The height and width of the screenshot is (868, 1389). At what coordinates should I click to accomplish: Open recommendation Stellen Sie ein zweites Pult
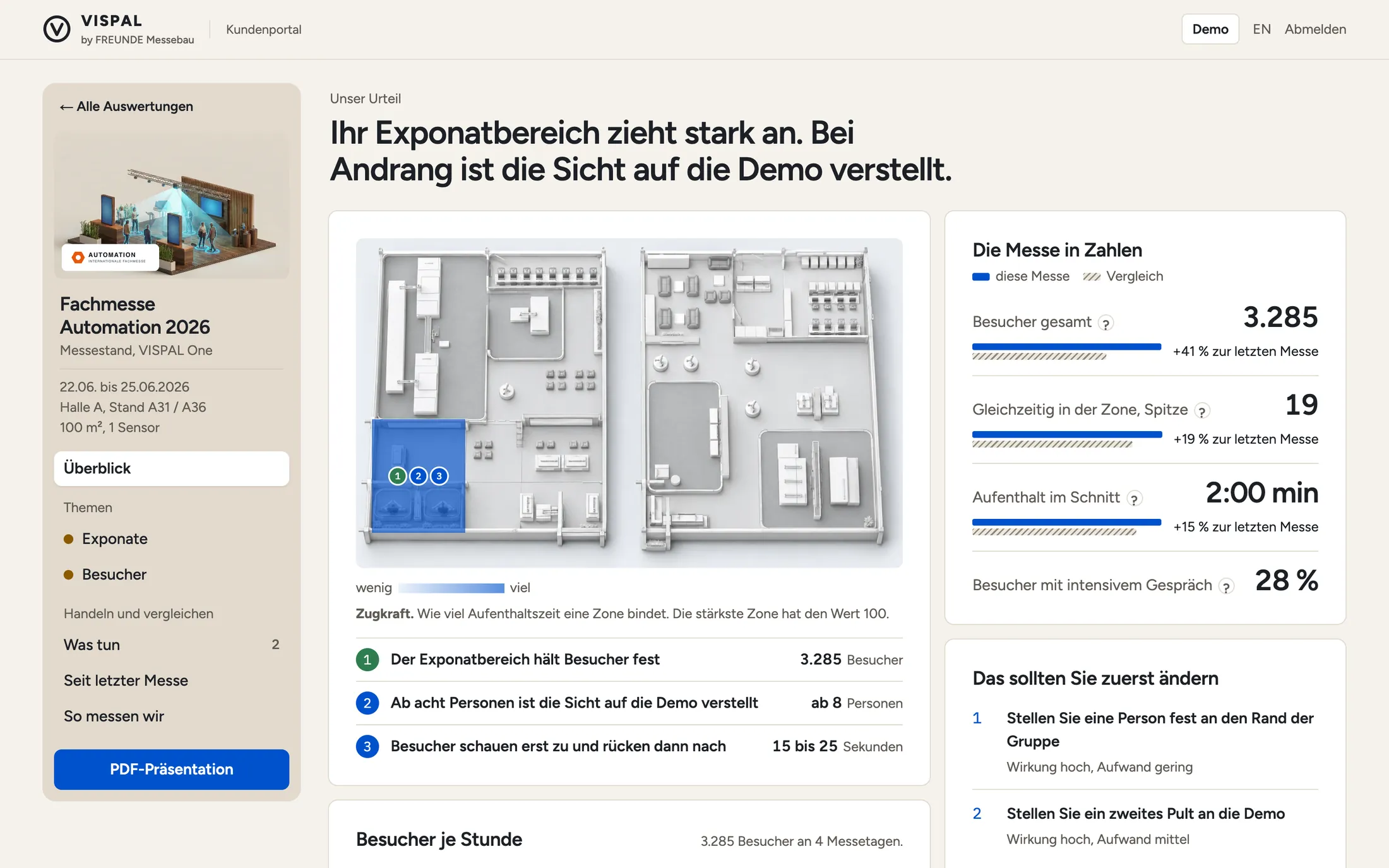1145,826
